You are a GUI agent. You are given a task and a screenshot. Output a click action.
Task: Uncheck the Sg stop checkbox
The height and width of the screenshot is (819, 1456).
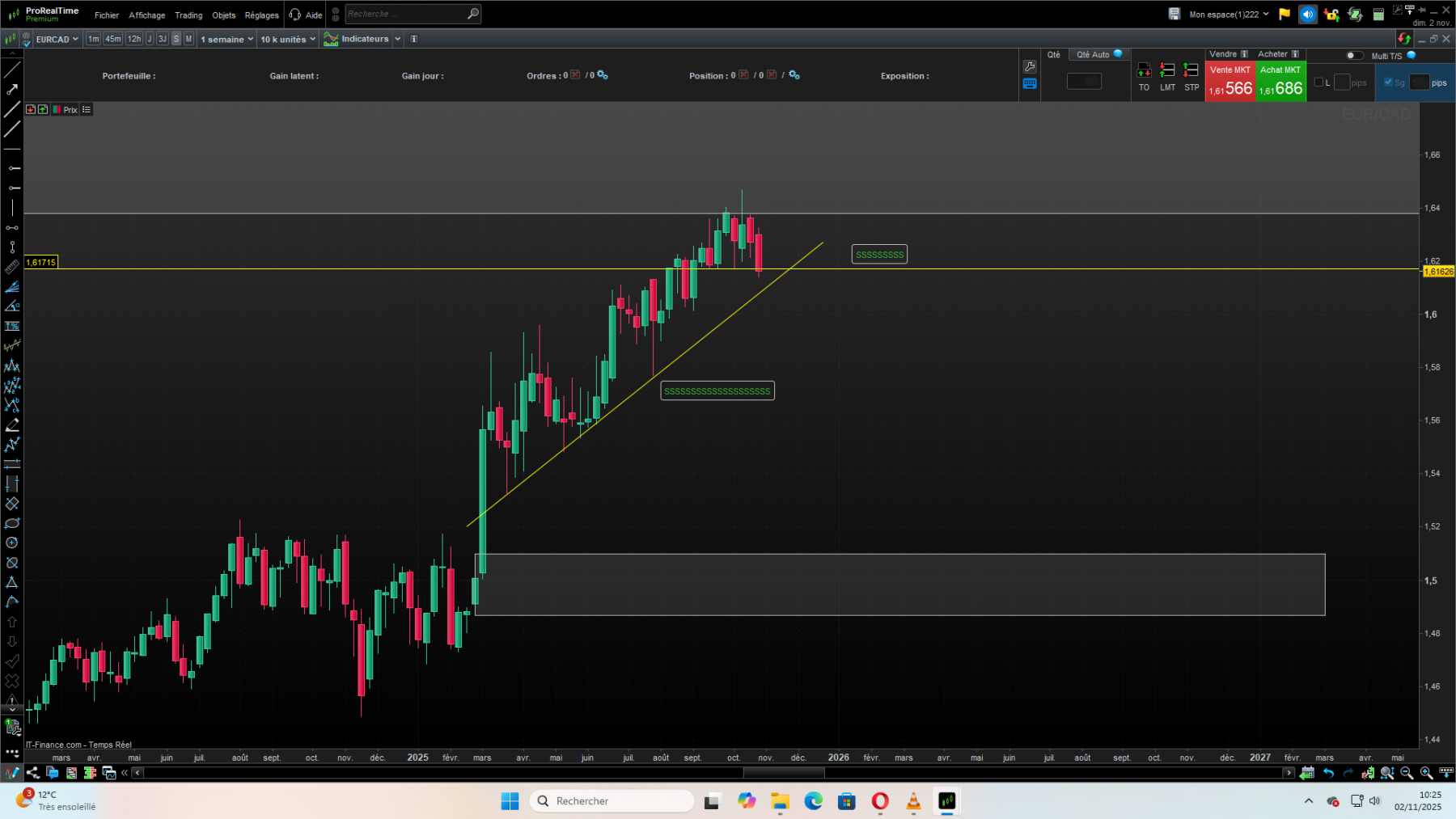click(1388, 82)
